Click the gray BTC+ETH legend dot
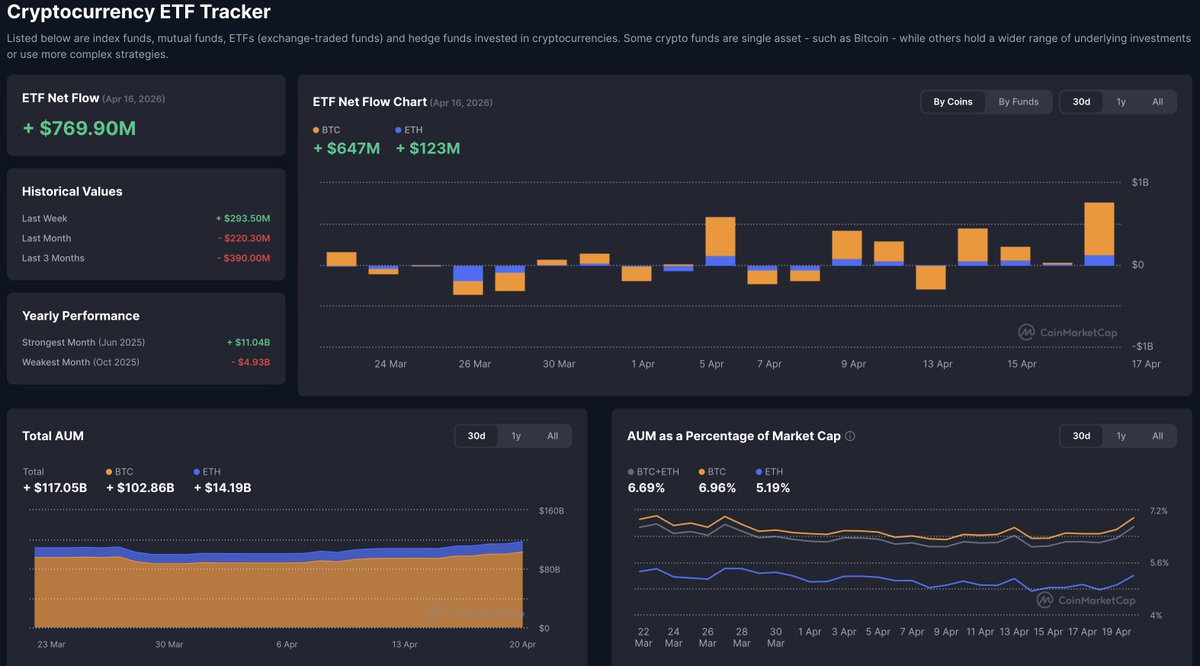This screenshot has height=666, width=1200. (x=630, y=471)
